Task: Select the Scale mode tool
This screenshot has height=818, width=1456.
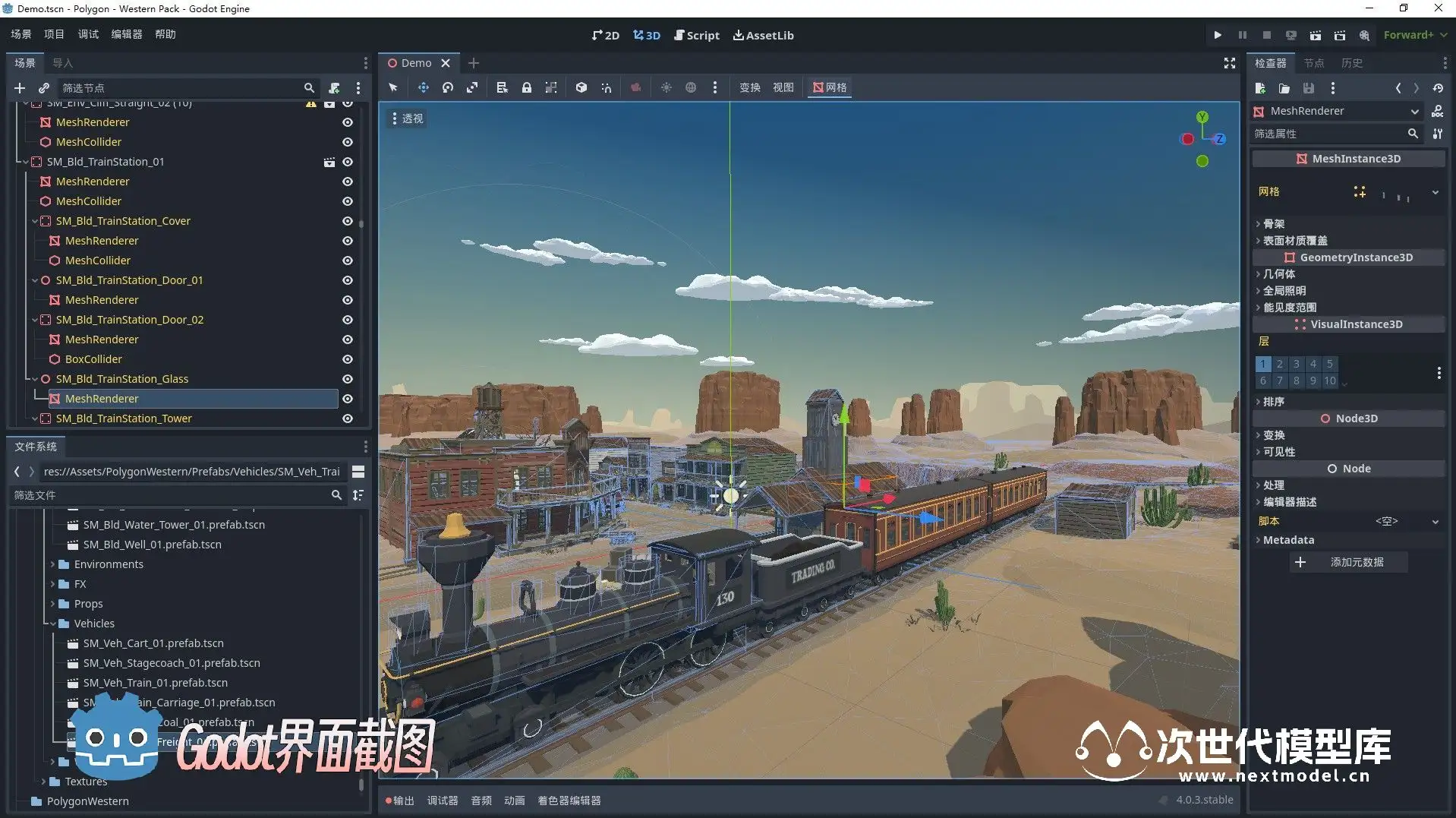Action: (472, 87)
